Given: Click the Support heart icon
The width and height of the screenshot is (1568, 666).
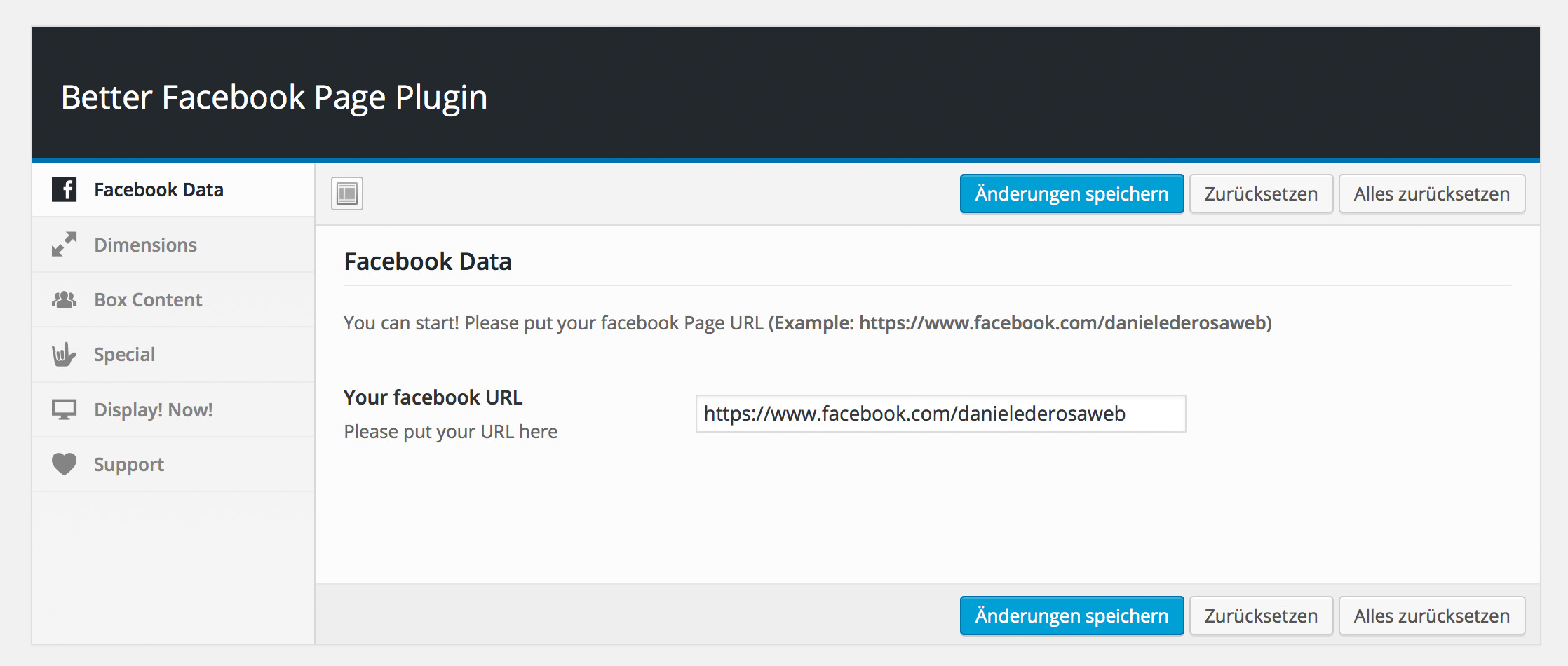Looking at the screenshot, I should click(64, 464).
